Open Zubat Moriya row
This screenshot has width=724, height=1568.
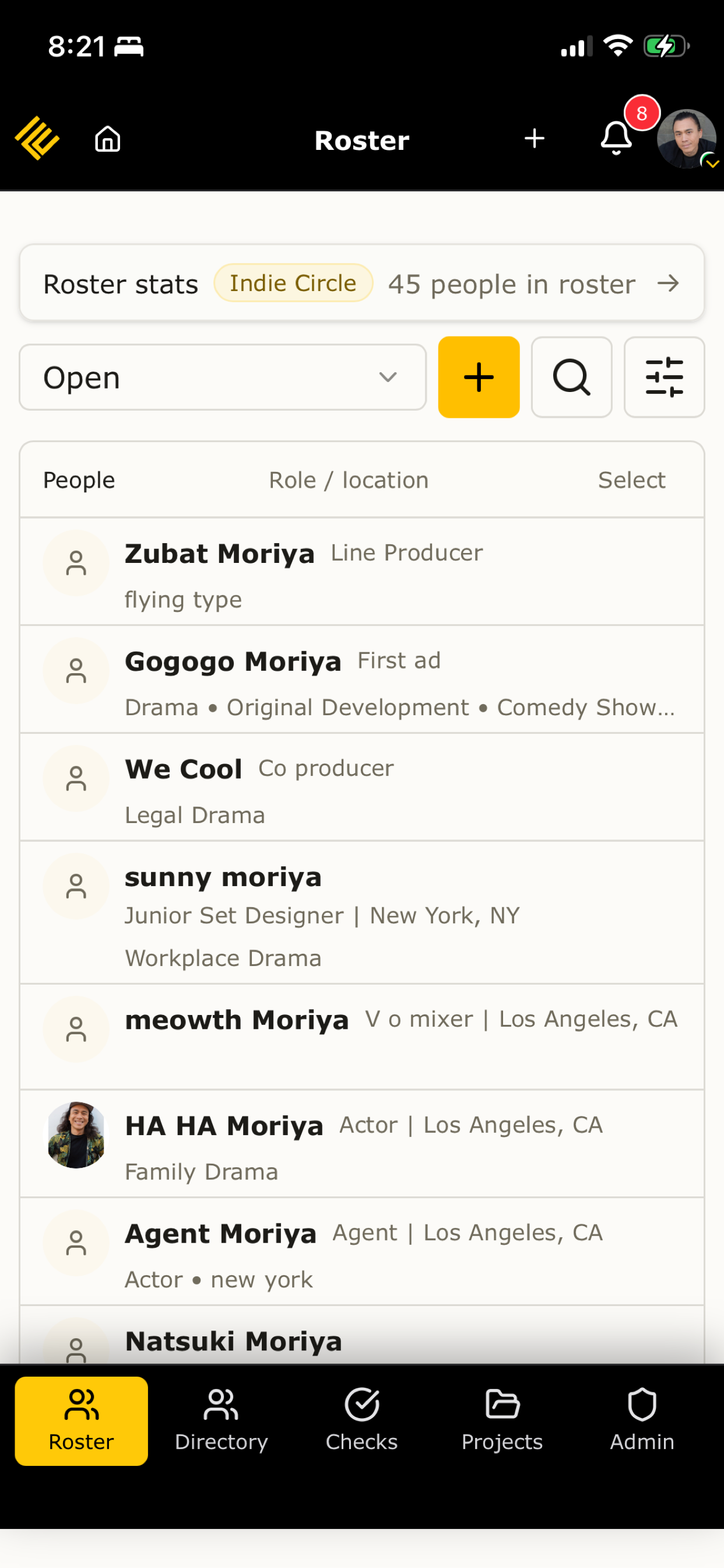pyautogui.click(x=362, y=572)
